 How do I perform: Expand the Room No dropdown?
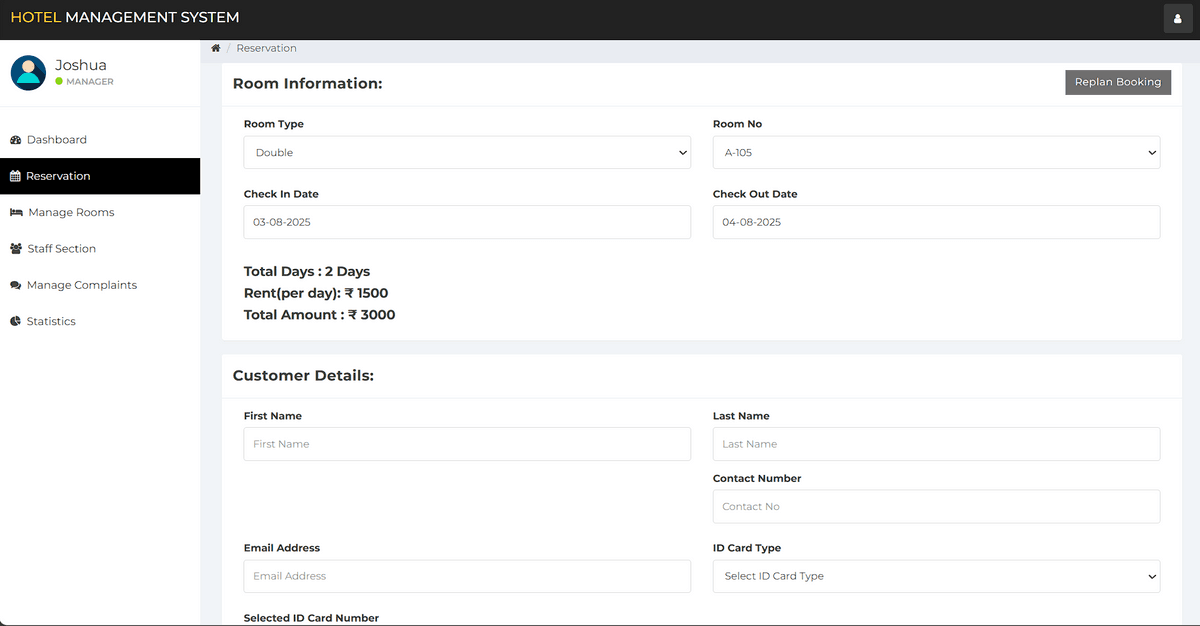pos(936,153)
